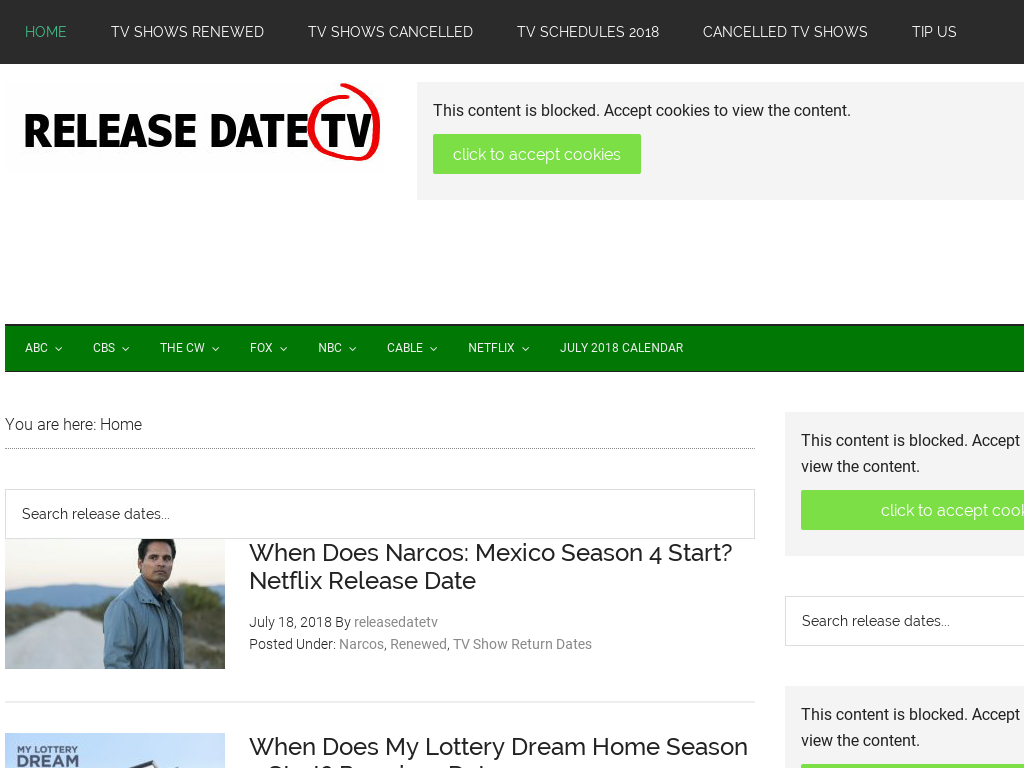Expand the NETFLIX dropdown menu
Screen dimensions: 1024x768
[499, 348]
